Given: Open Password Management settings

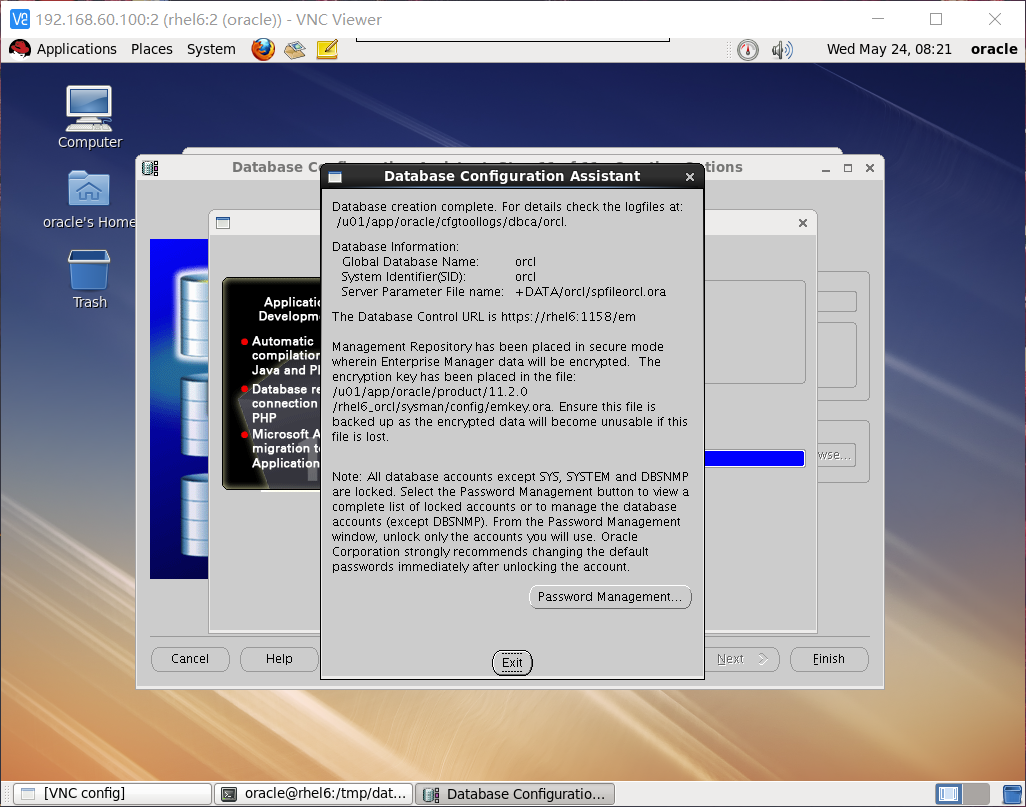Looking at the screenshot, I should coord(610,596).
